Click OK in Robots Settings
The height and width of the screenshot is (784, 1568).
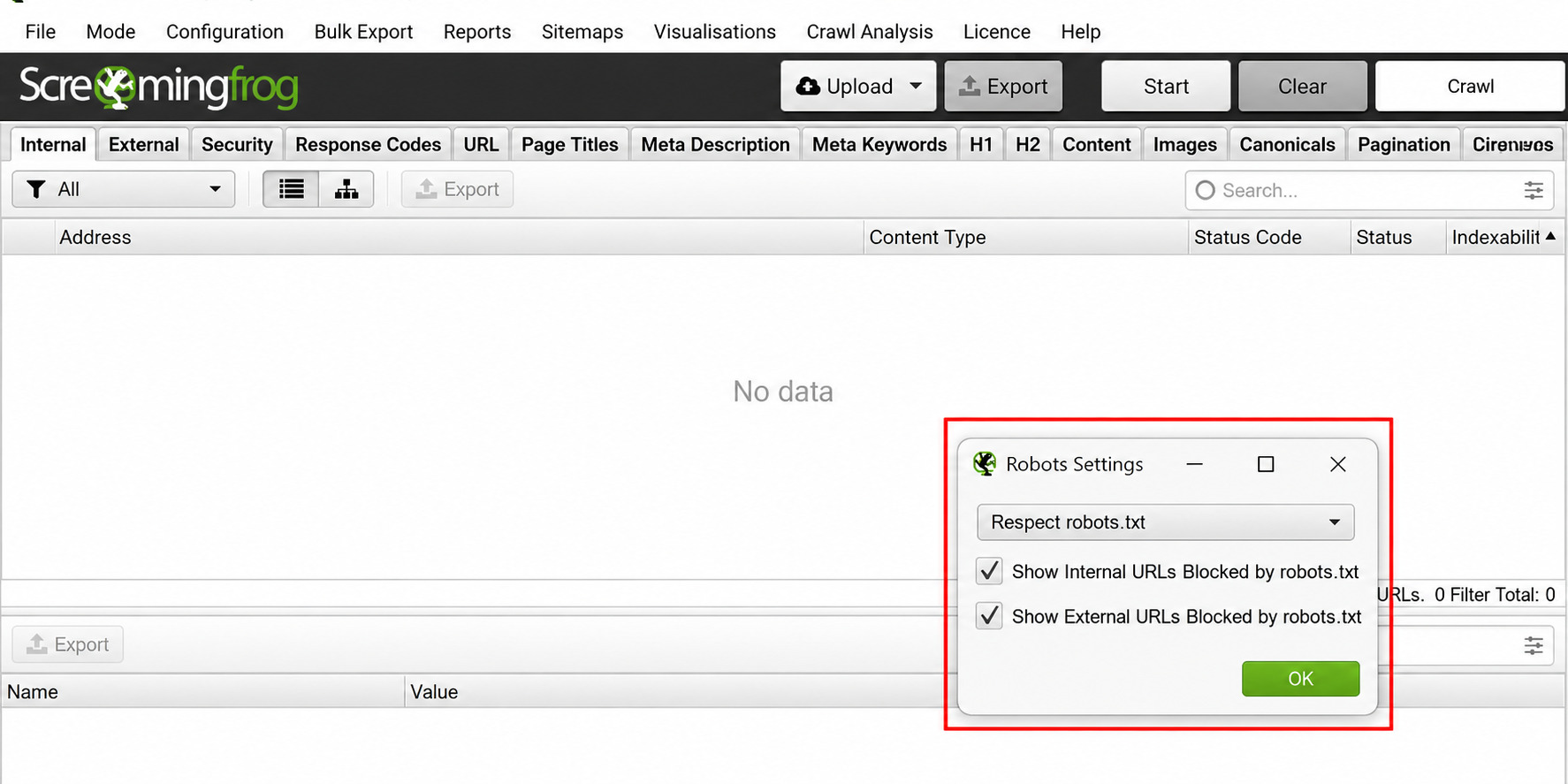coord(1300,679)
